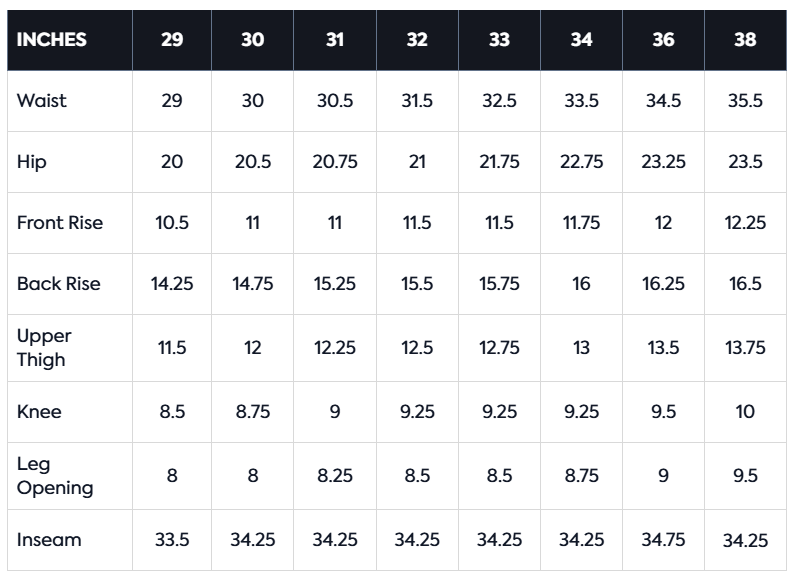Click the Waist value 35.5 cell
The width and height of the screenshot is (795, 576).
tap(745, 101)
